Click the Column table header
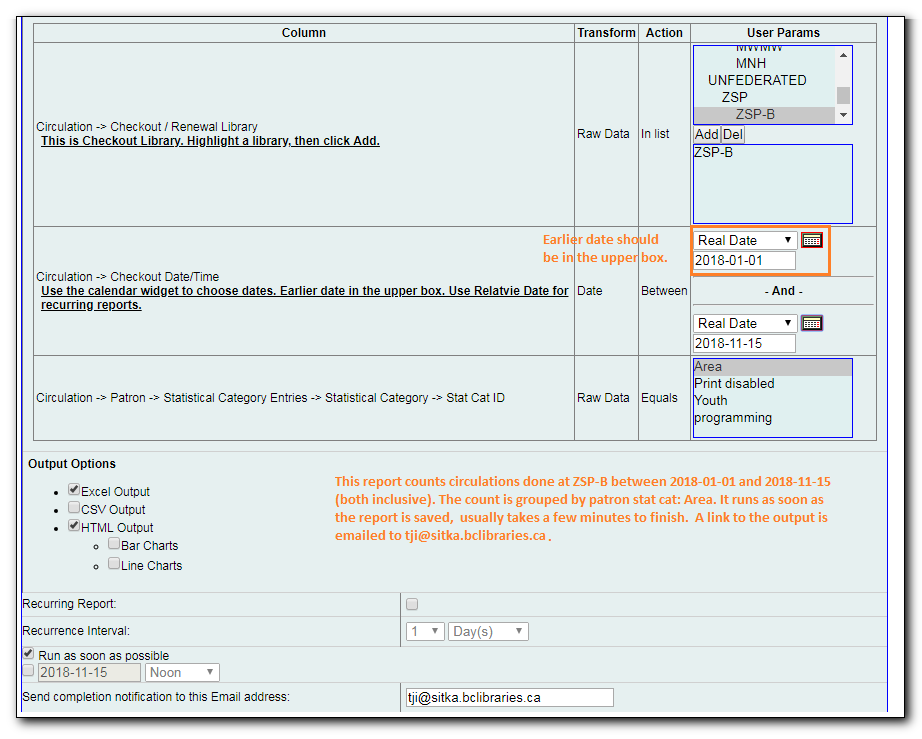Viewport: 922px width, 739px height. tap(303, 33)
